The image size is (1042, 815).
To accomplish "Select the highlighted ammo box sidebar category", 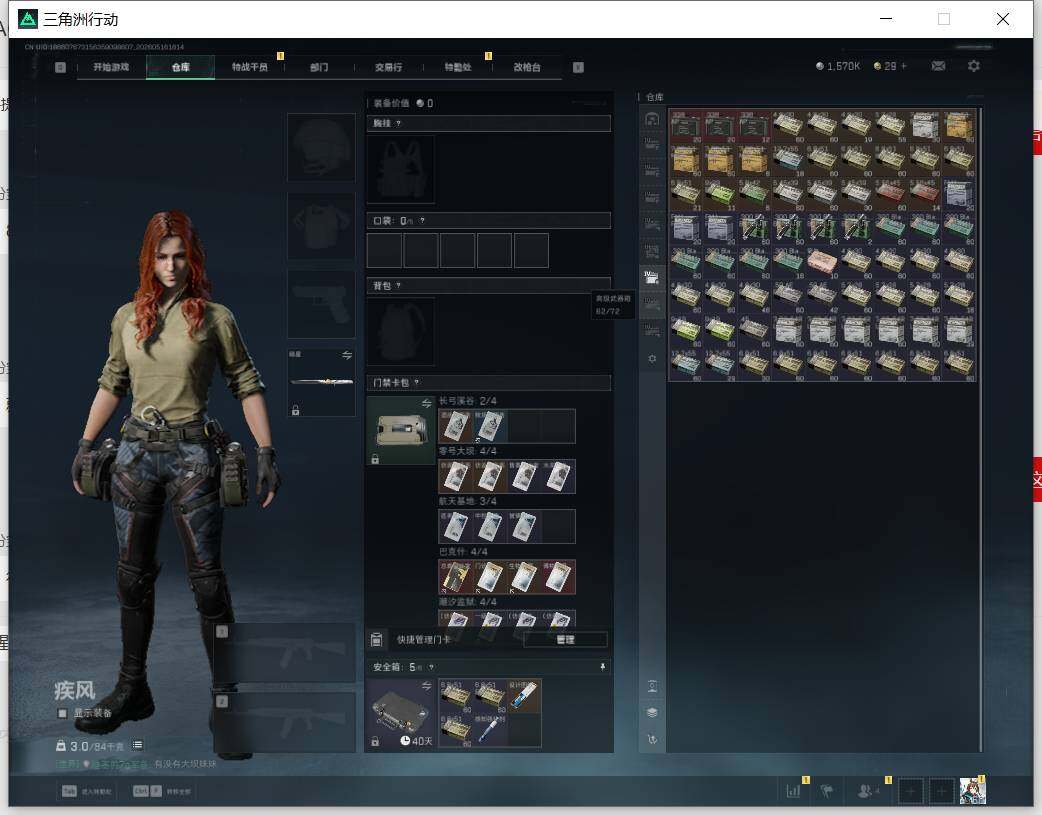I will (x=652, y=277).
